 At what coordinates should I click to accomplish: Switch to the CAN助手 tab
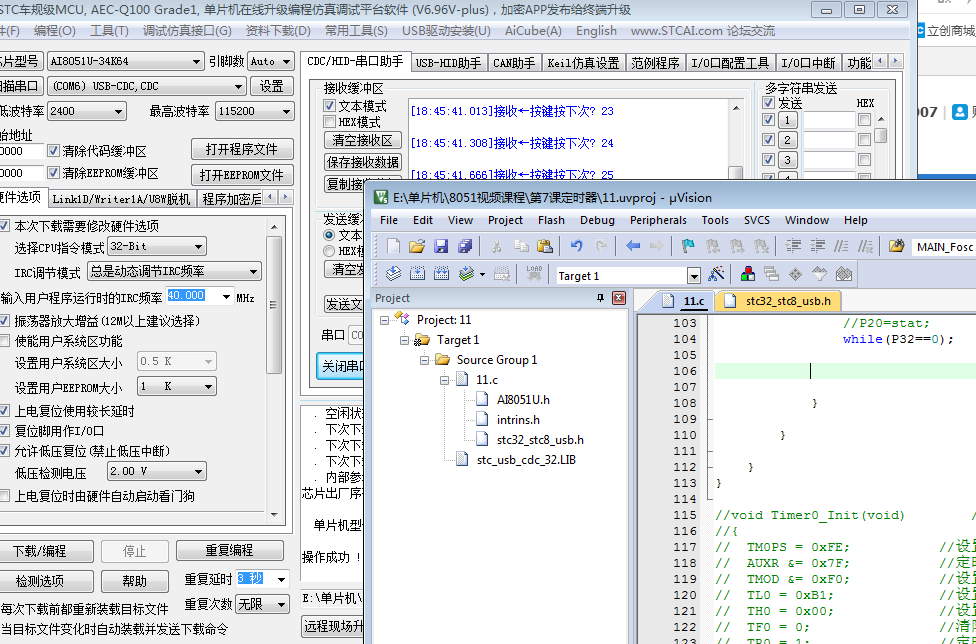(514, 63)
